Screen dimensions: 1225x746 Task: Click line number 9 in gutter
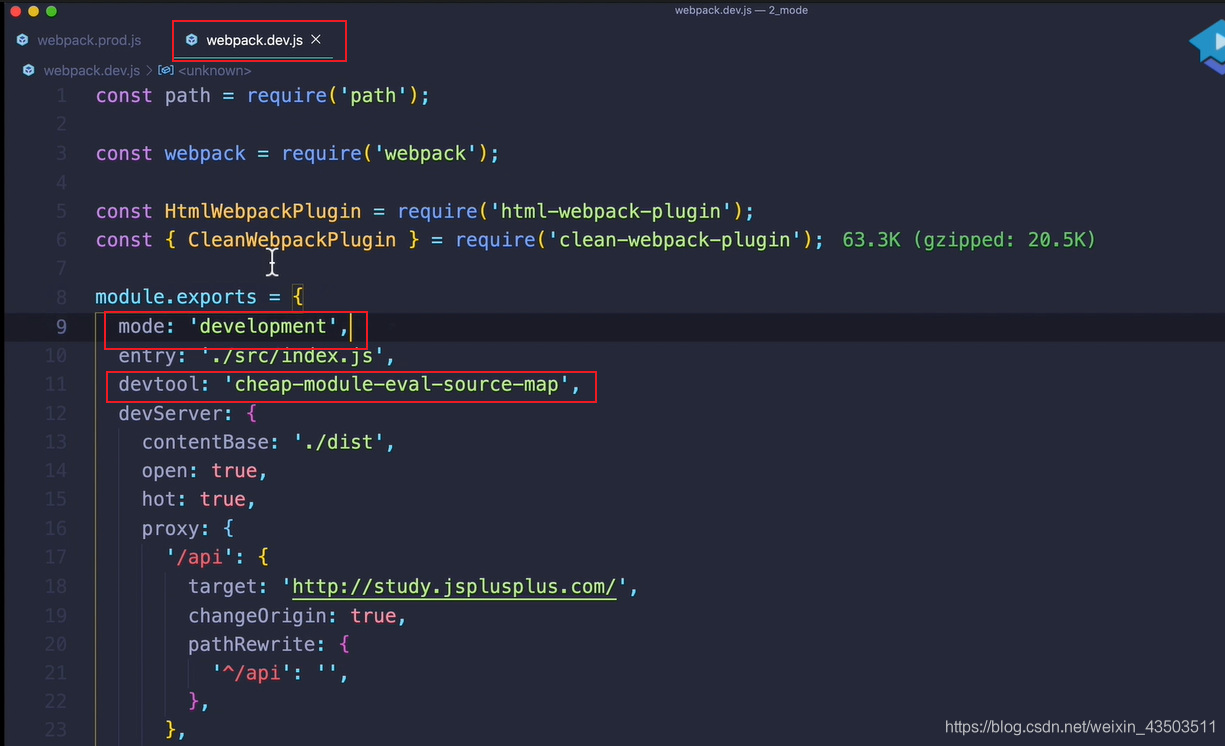click(x=61, y=327)
